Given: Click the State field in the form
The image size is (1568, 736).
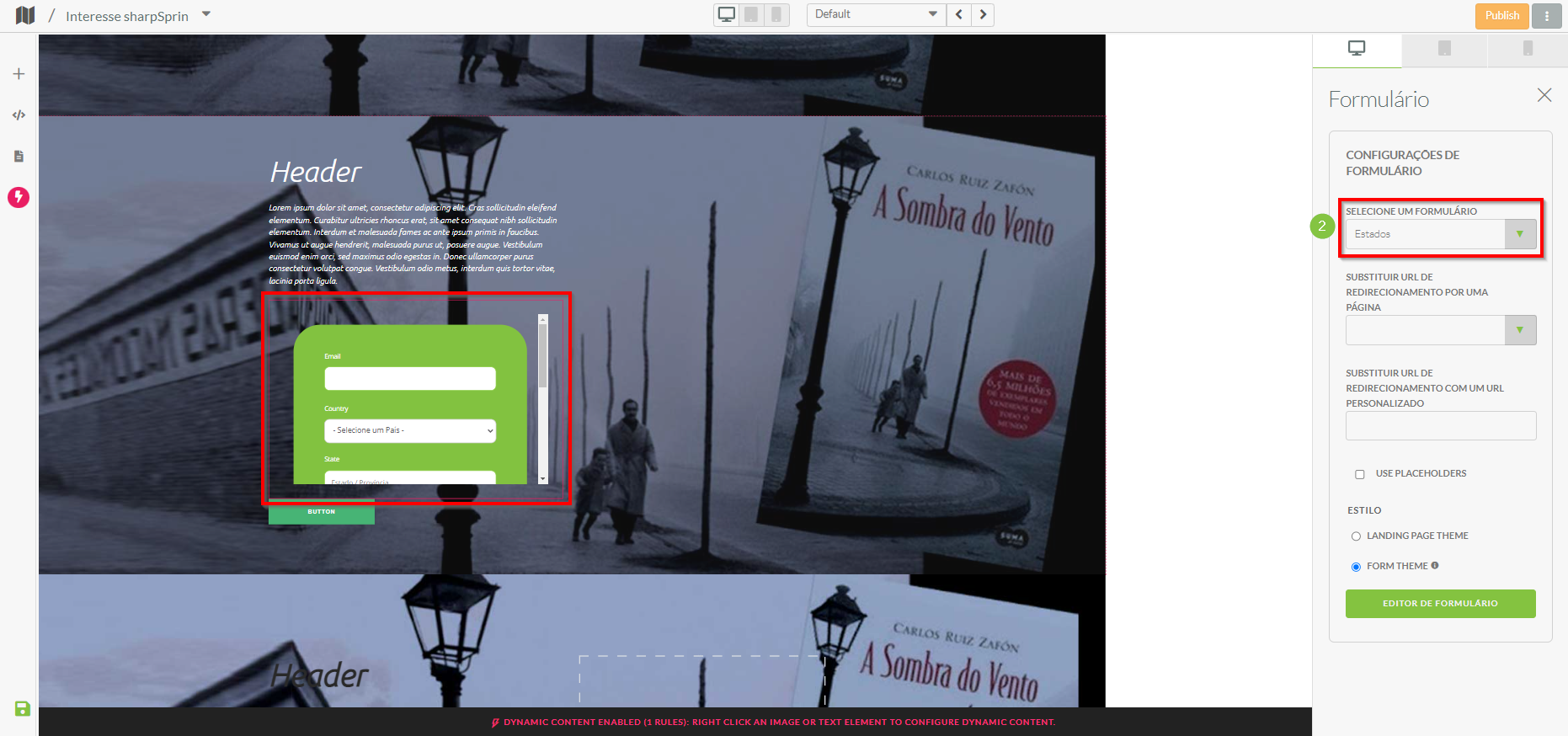Looking at the screenshot, I should pos(410,477).
